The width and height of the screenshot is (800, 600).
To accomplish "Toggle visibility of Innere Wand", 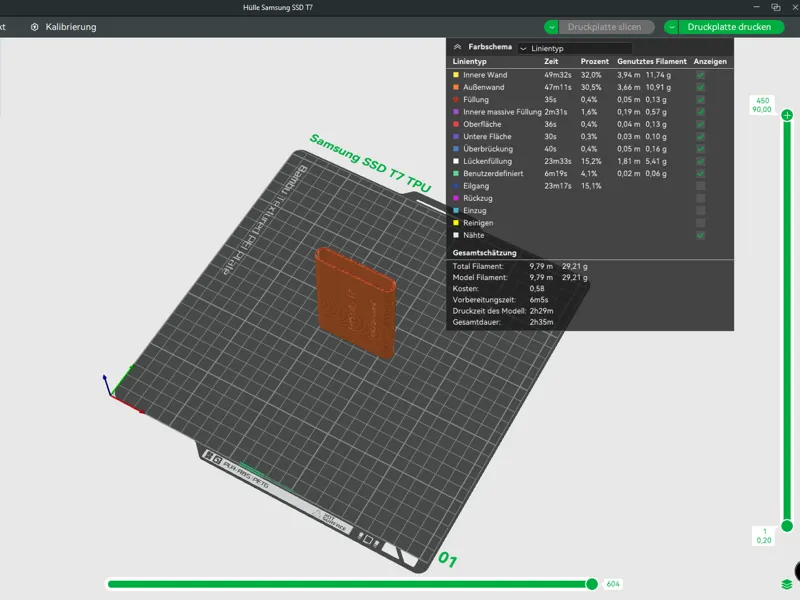I will coord(701,75).
